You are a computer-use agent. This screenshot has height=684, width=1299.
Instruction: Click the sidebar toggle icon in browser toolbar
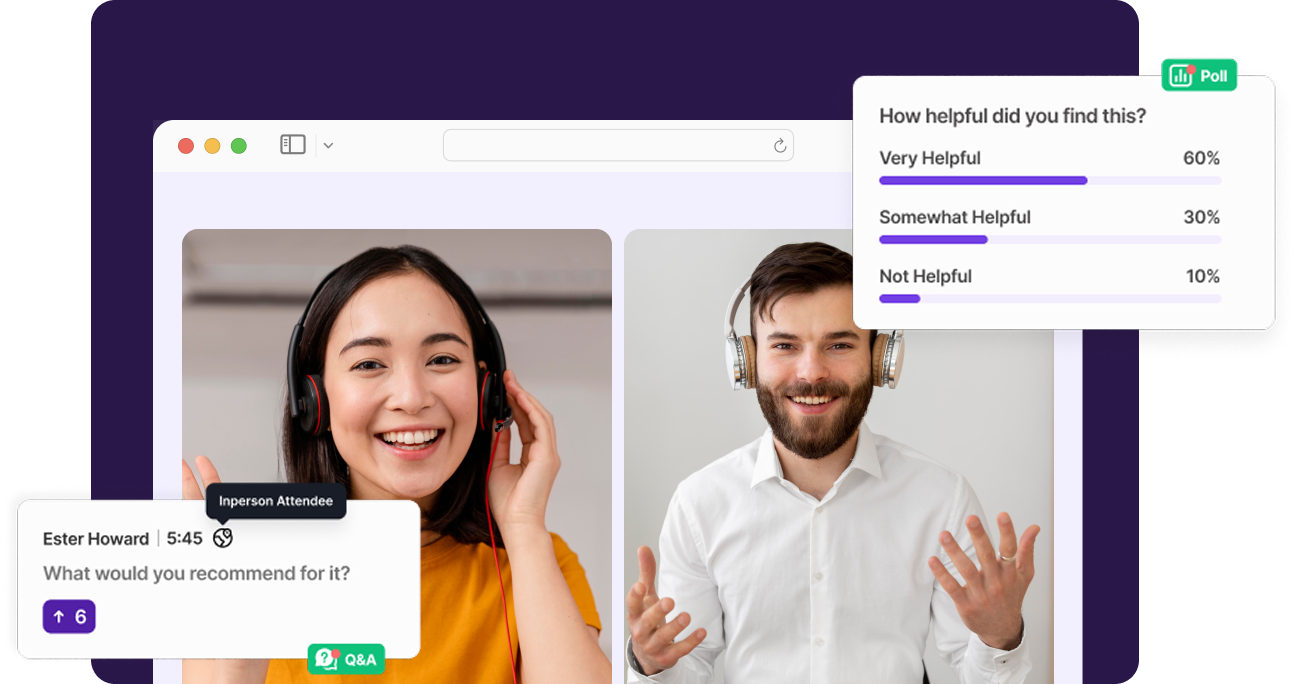pyautogui.click(x=292, y=145)
